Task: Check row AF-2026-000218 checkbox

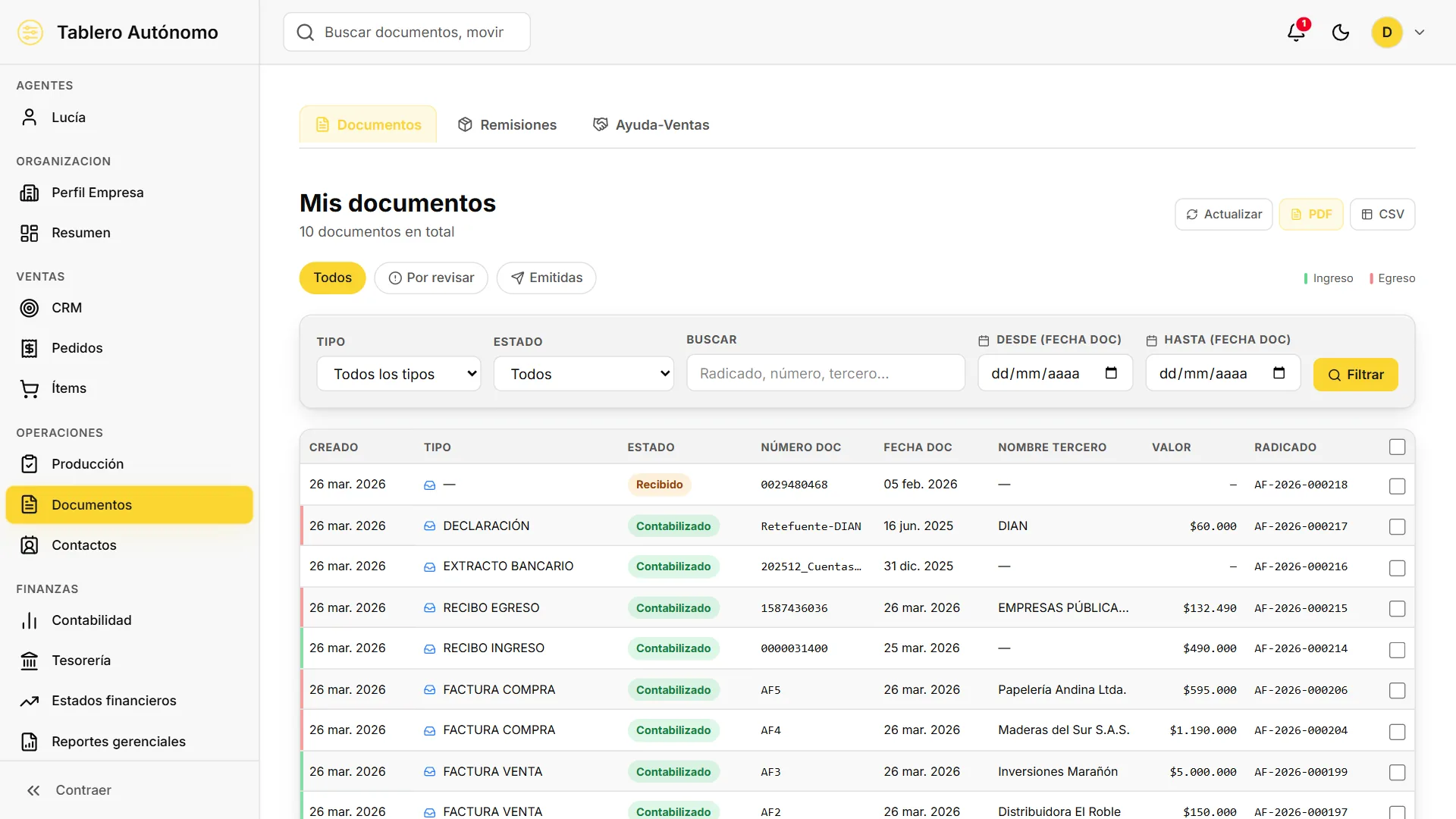Action: pyautogui.click(x=1398, y=486)
